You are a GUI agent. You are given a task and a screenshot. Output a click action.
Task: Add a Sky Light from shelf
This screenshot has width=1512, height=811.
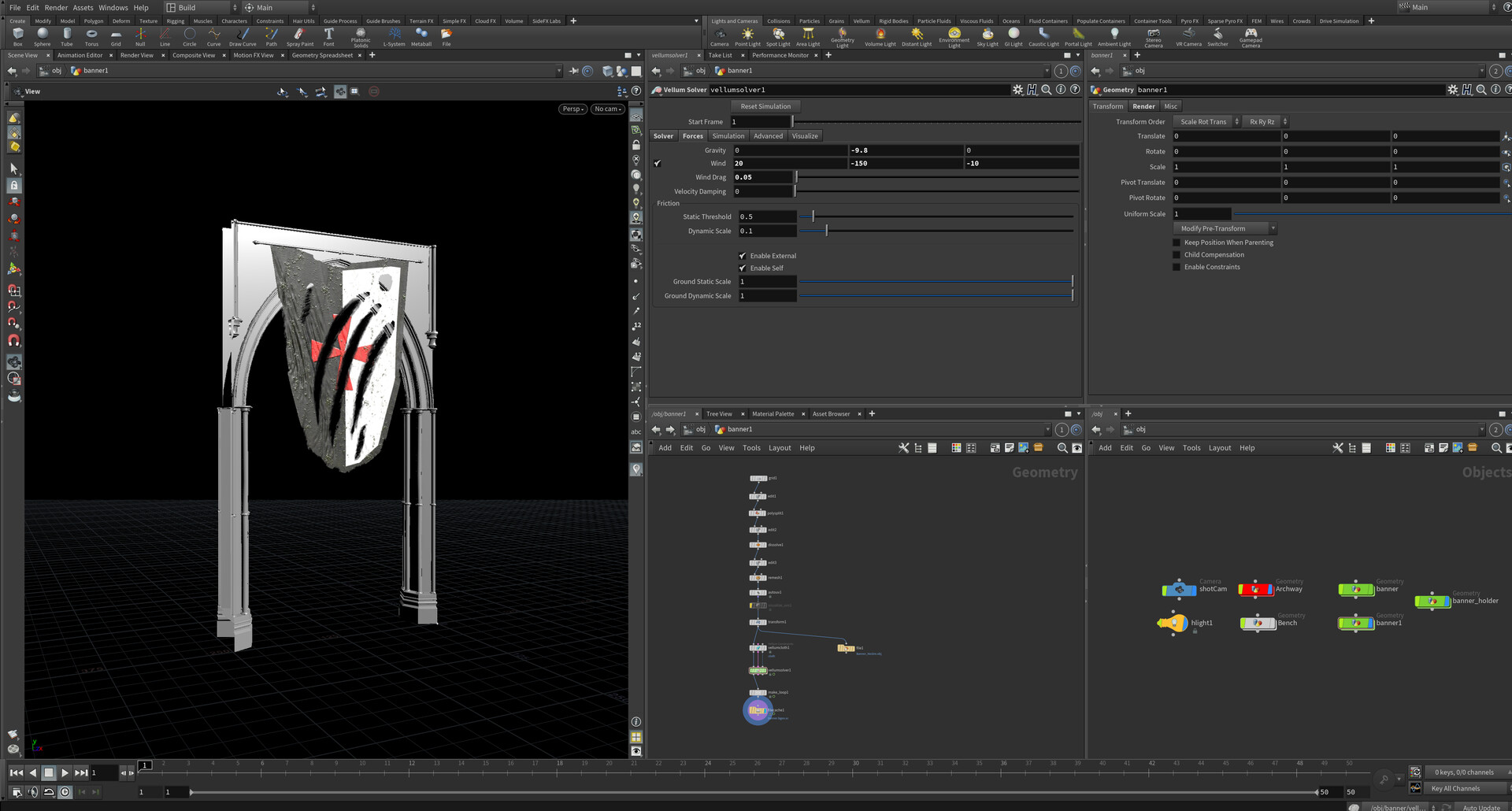click(987, 35)
